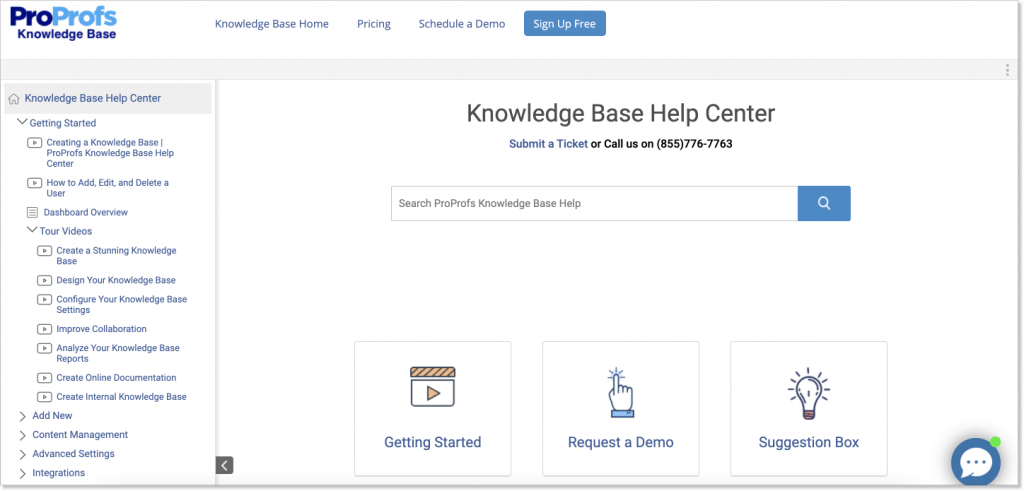Click video icon beside Create a Stunning Knowledge Base
Image resolution: width=1024 pixels, height=491 pixels.
click(x=44, y=251)
